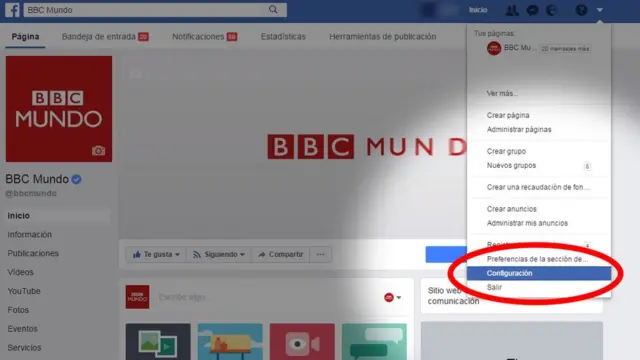The image size is (640, 360).
Task: Open the three-dots more options button
Action: tap(320, 254)
